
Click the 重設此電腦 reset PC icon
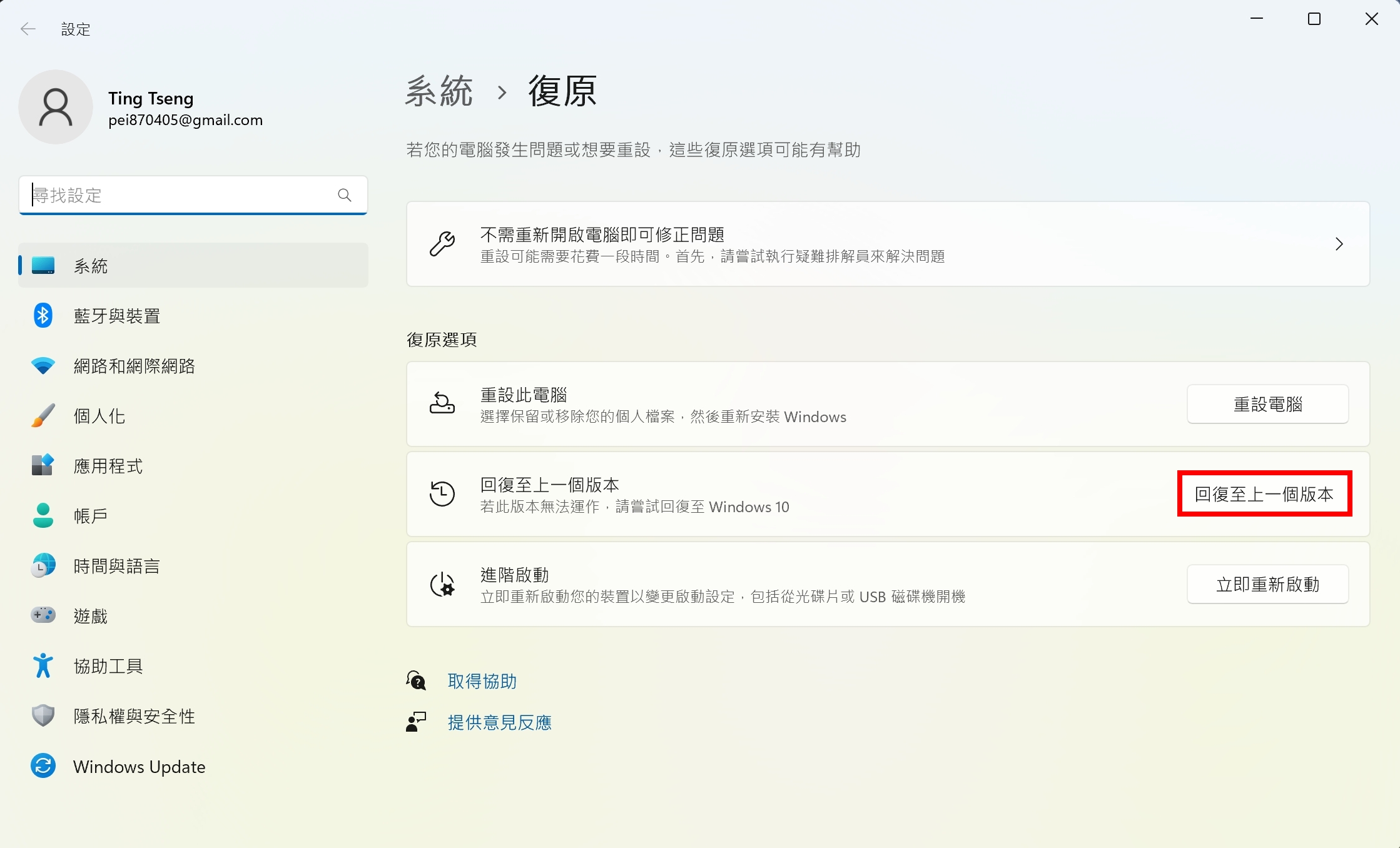(x=442, y=404)
